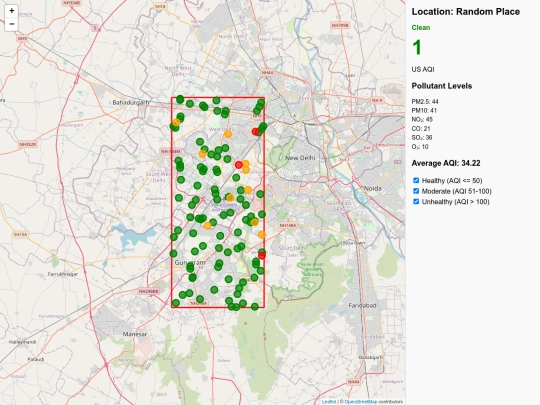Click the NH148A highway shield on map
The width and height of the screenshot is (540, 405).
tap(288, 226)
